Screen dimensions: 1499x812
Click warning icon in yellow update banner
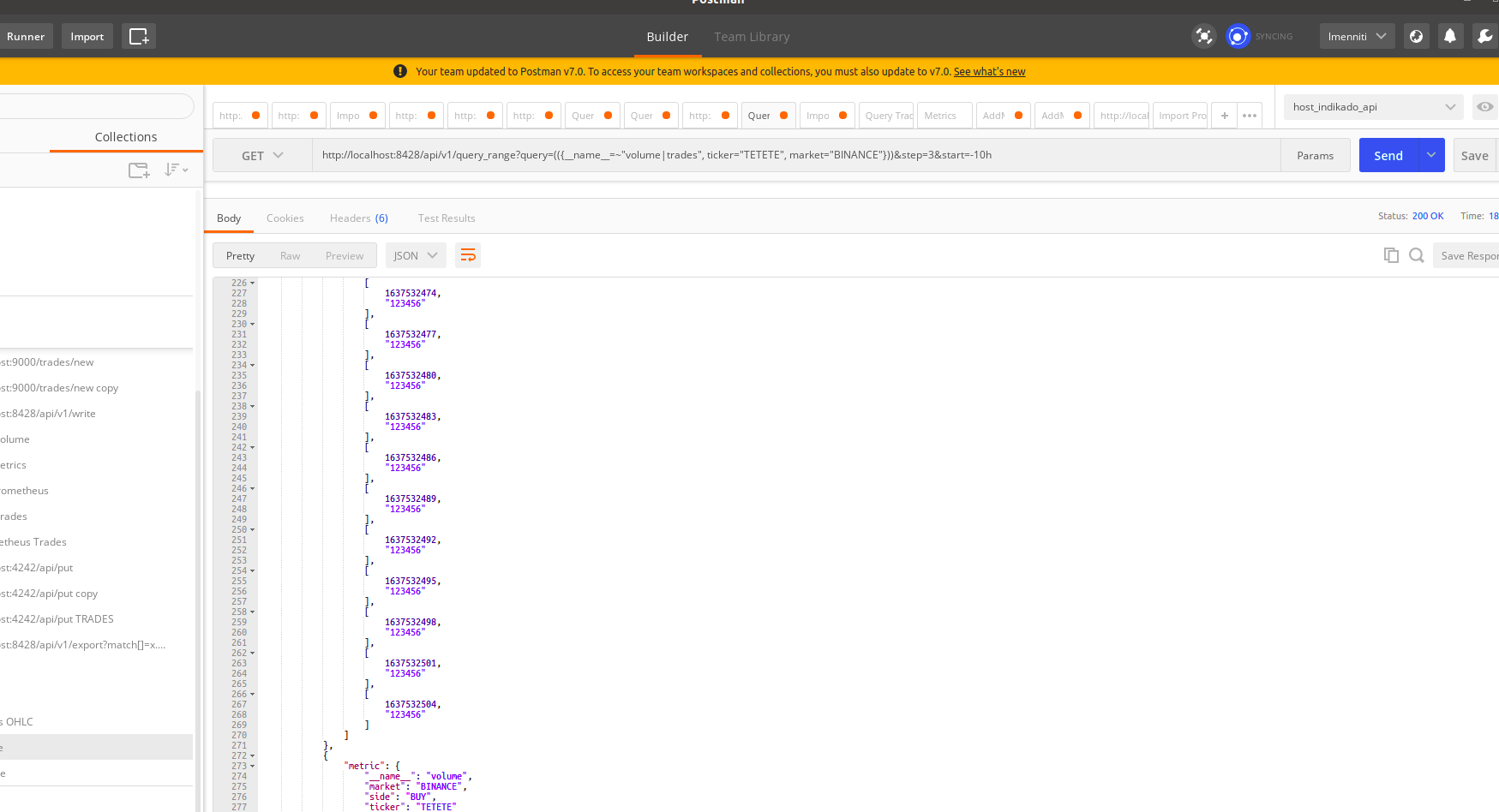point(400,71)
